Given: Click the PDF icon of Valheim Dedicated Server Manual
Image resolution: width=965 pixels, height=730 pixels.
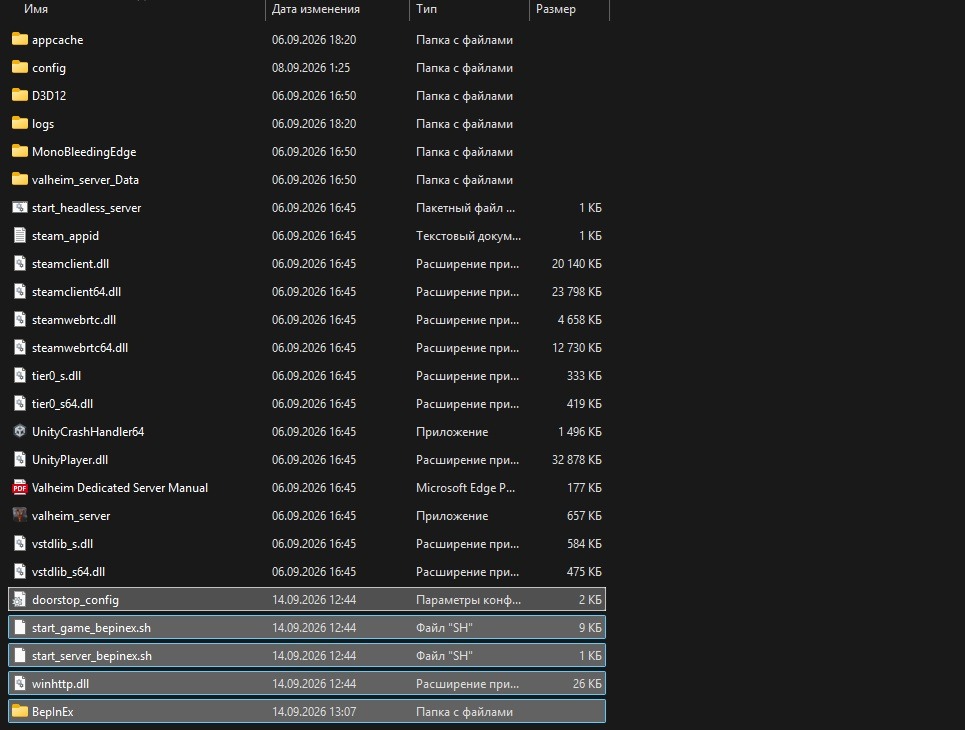Looking at the screenshot, I should (20, 487).
